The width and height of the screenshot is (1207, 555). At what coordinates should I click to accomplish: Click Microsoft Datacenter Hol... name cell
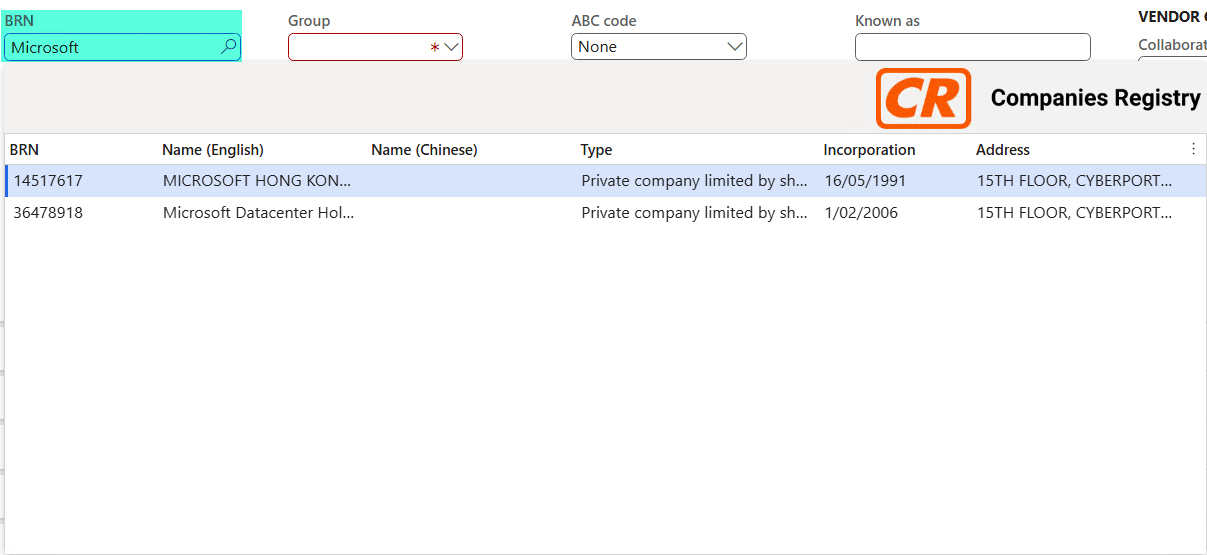click(x=257, y=213)
